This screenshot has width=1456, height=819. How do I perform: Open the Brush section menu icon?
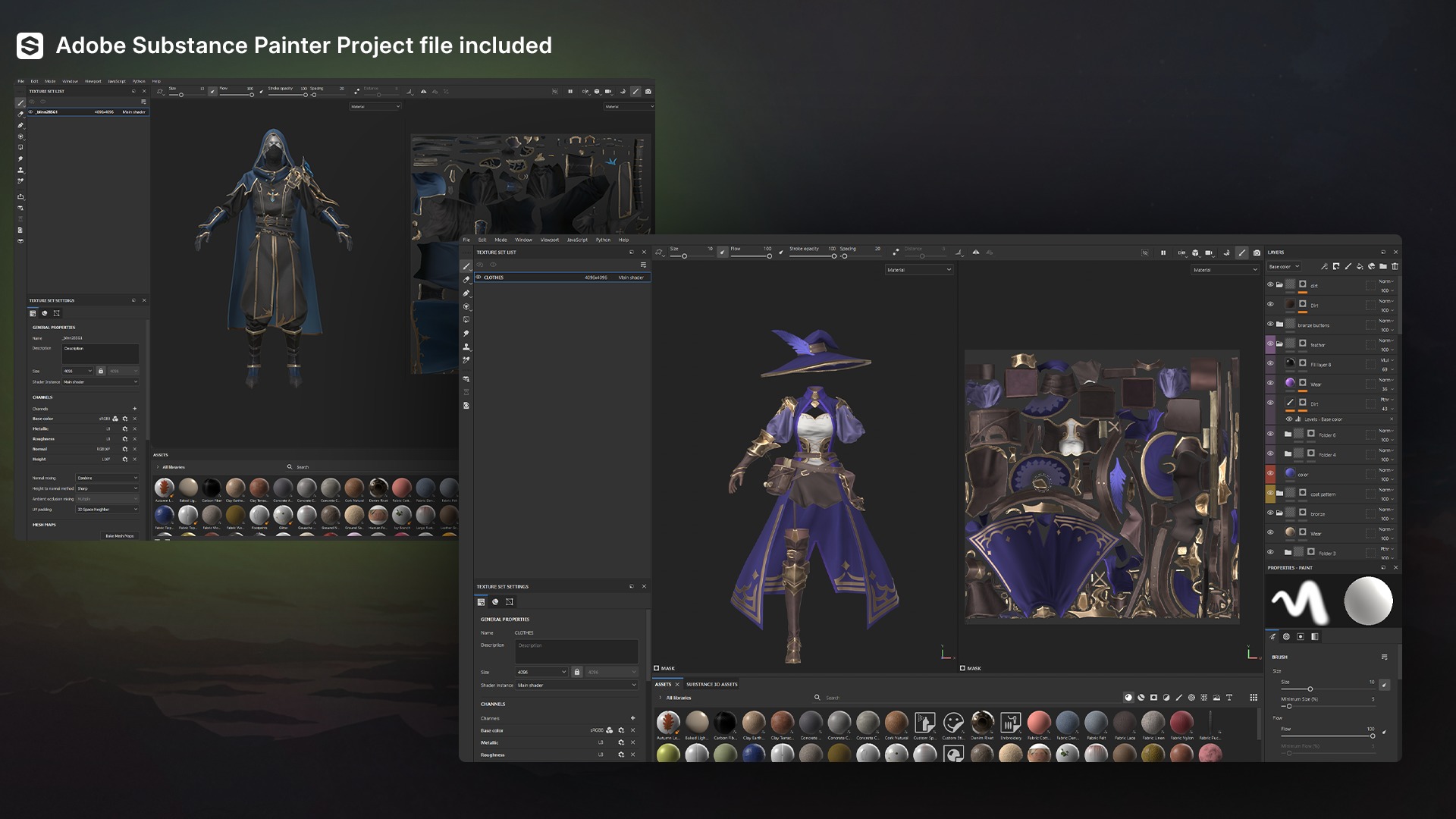point(1384,657)
